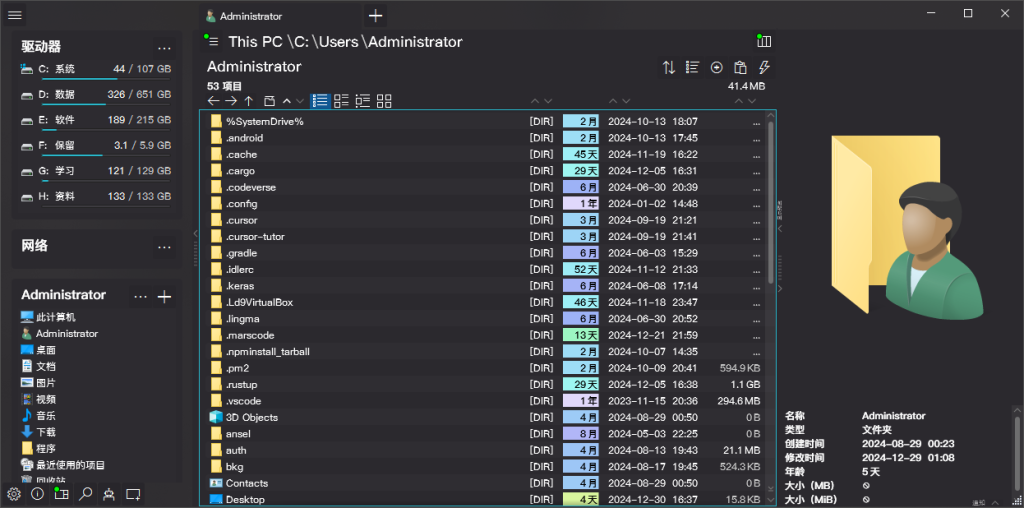Screen dimensions: 1024x508
Task: Open the main hamburger menu at top-left
Action: coord(15,14)
